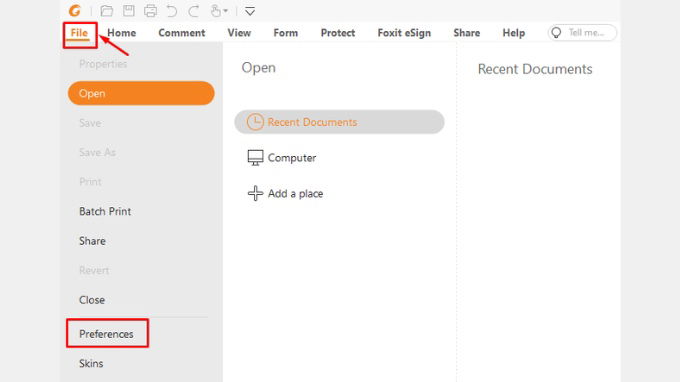This screenshot has height=382, width=680.
Task: Open the Share ribbon tab
Action: pyautogui.click(x=467, y=33)
